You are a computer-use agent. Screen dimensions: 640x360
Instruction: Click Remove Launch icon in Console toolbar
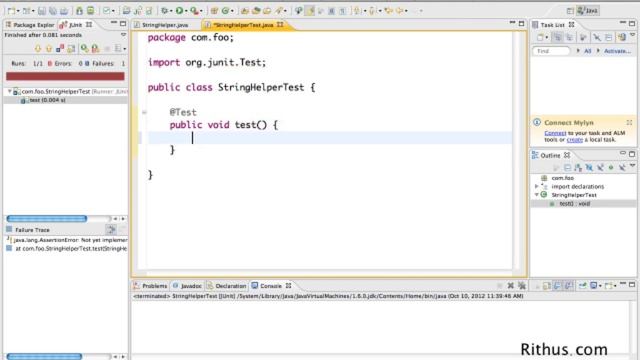(511, 285)
